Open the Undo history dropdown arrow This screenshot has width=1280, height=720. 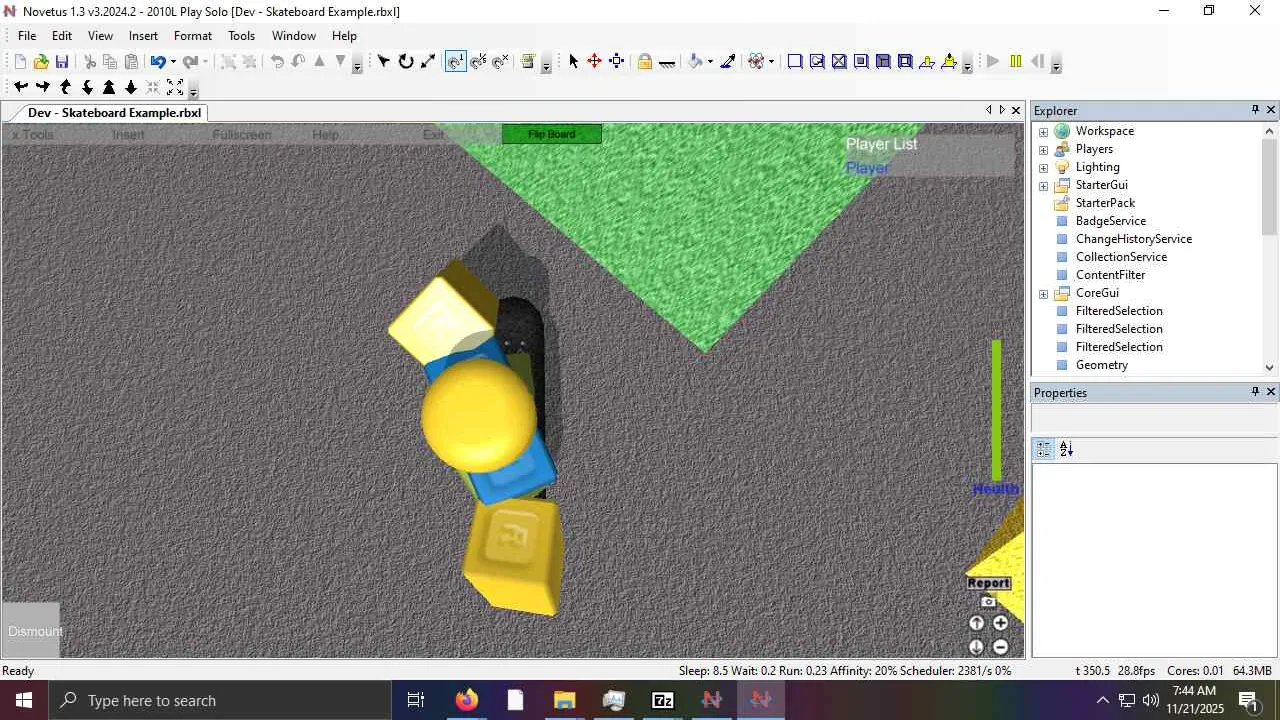point(173,62)
